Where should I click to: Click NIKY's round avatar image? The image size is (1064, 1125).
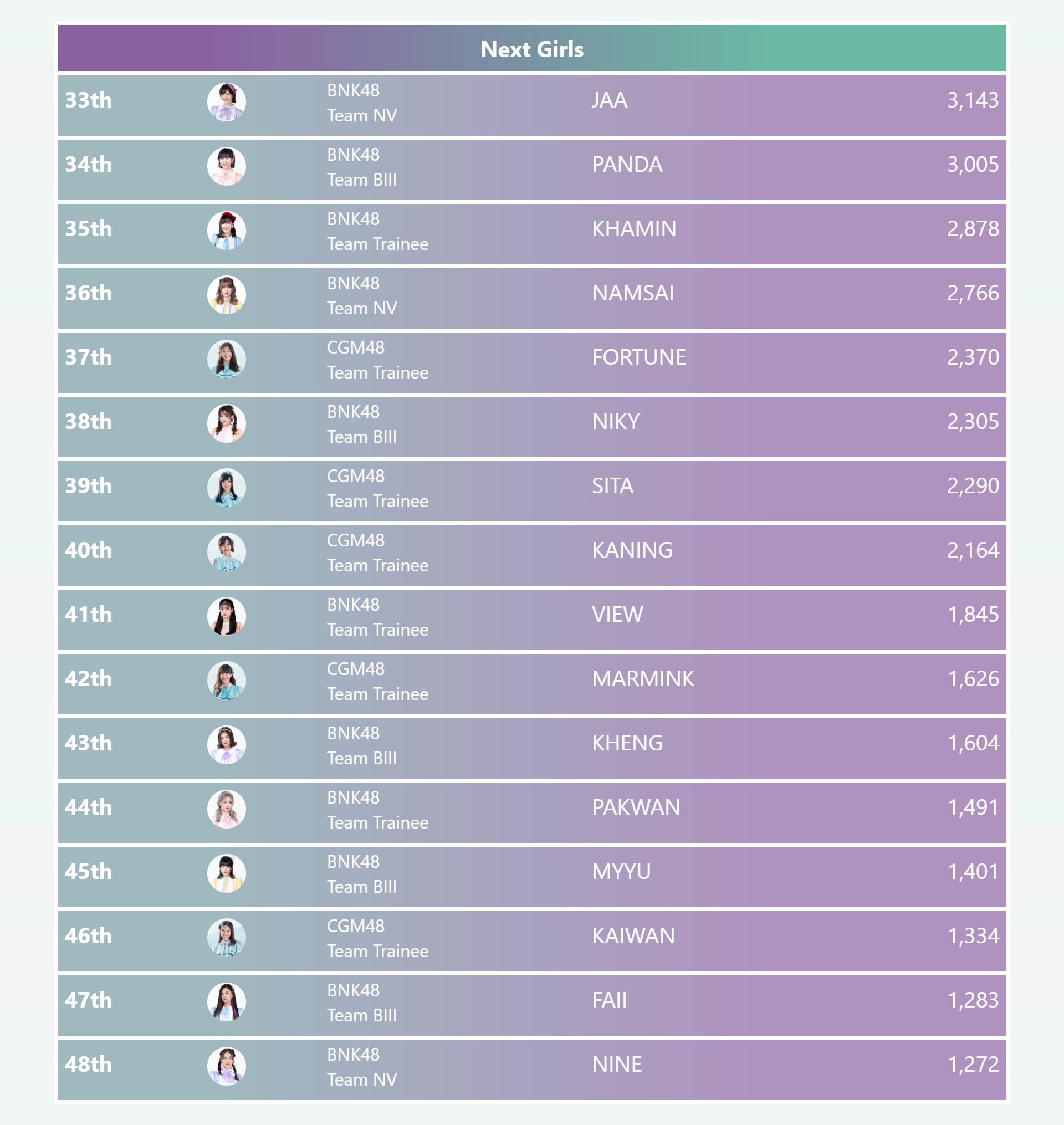(226, 423)
